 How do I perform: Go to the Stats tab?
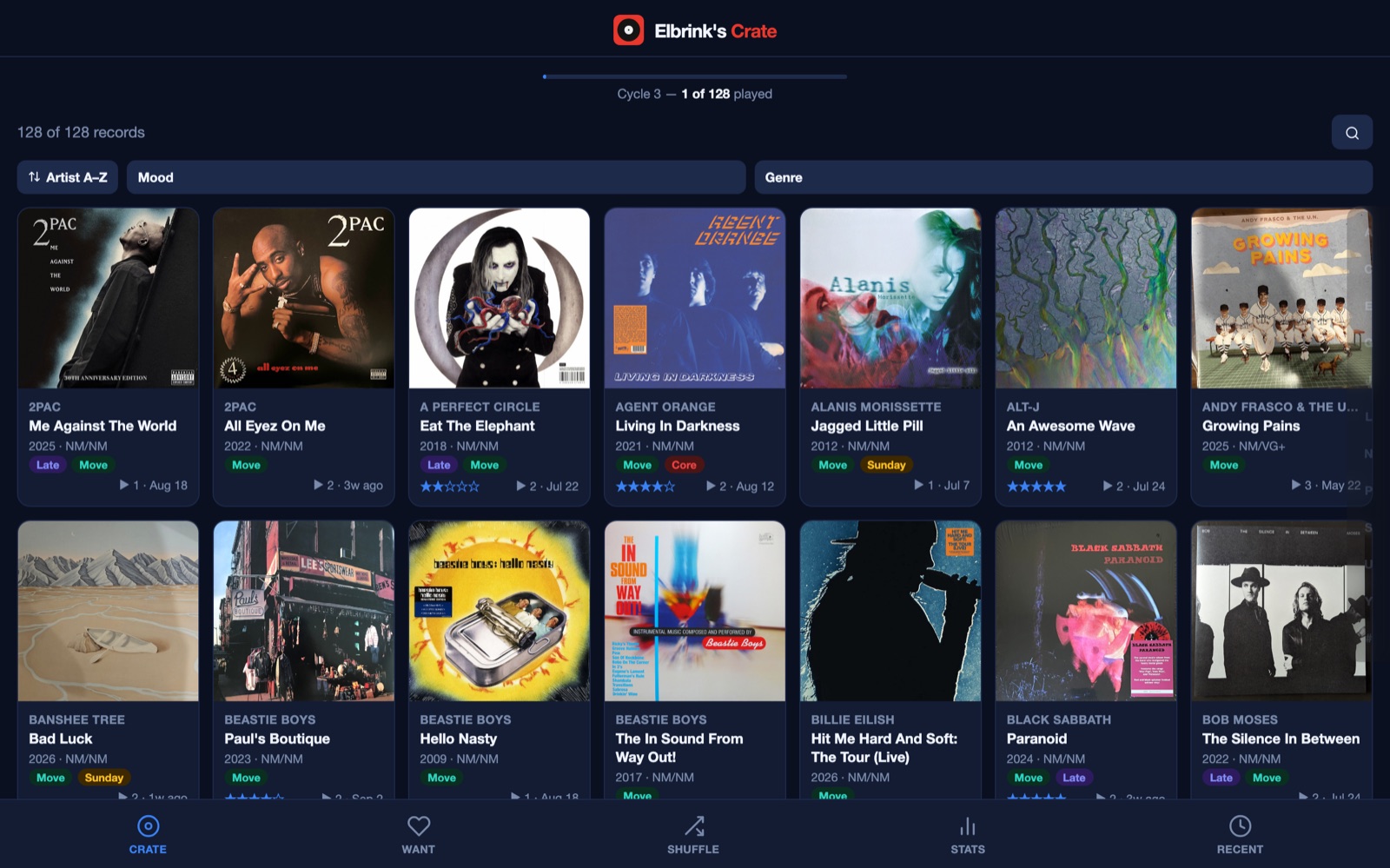coord(968,834)
